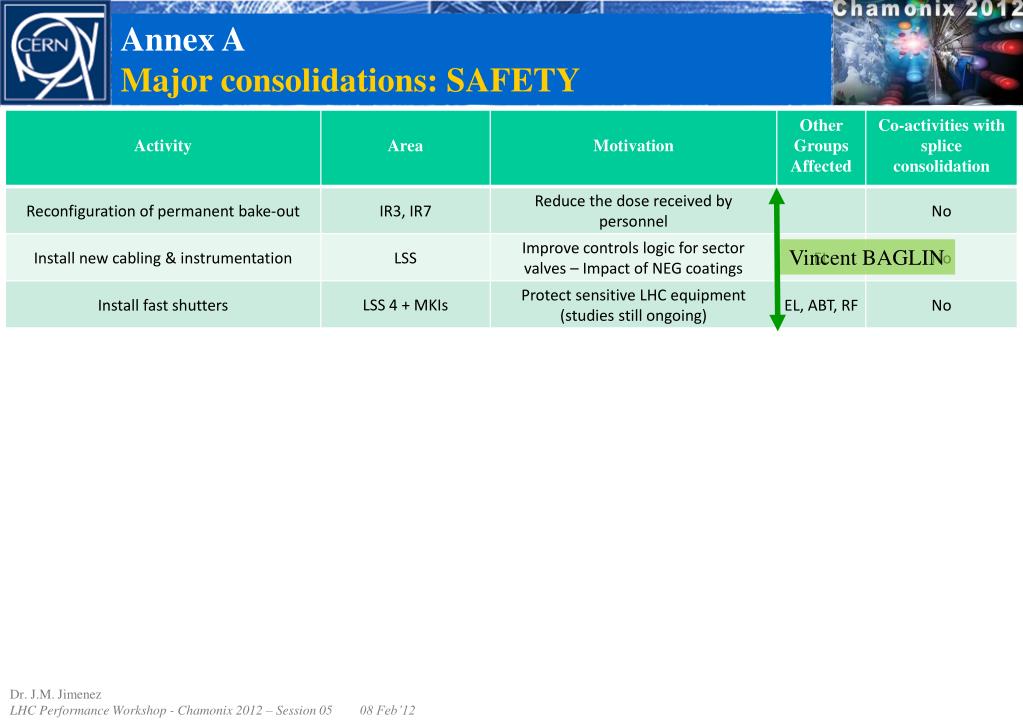Click the CERN logo

[x=55, y=52]
